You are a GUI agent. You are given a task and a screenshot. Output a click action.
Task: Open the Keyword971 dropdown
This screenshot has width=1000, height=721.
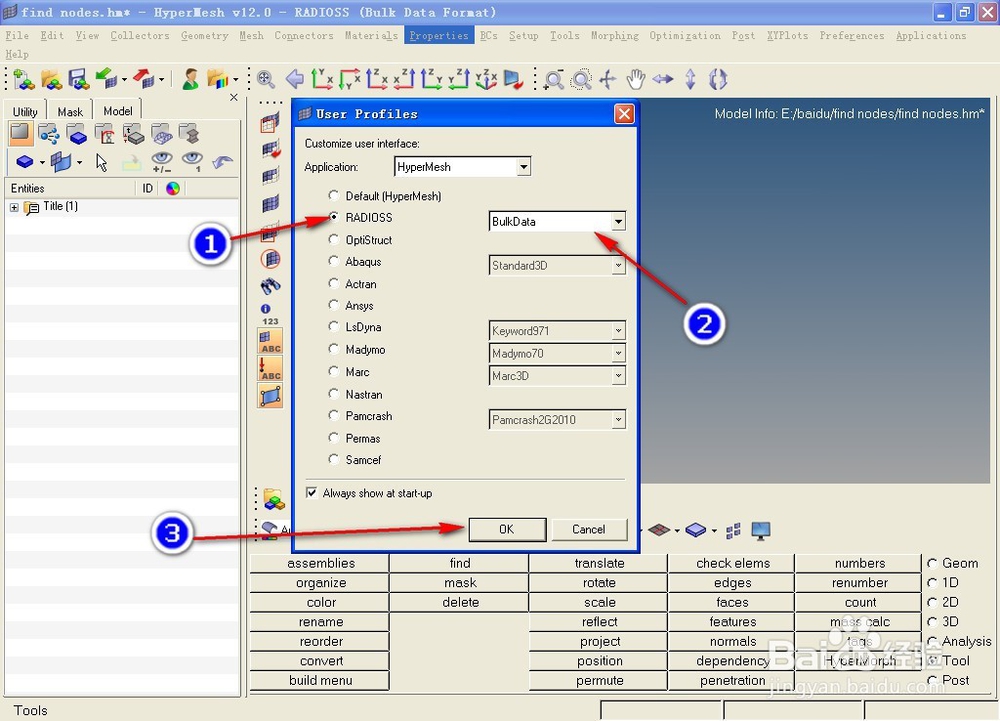618,331
